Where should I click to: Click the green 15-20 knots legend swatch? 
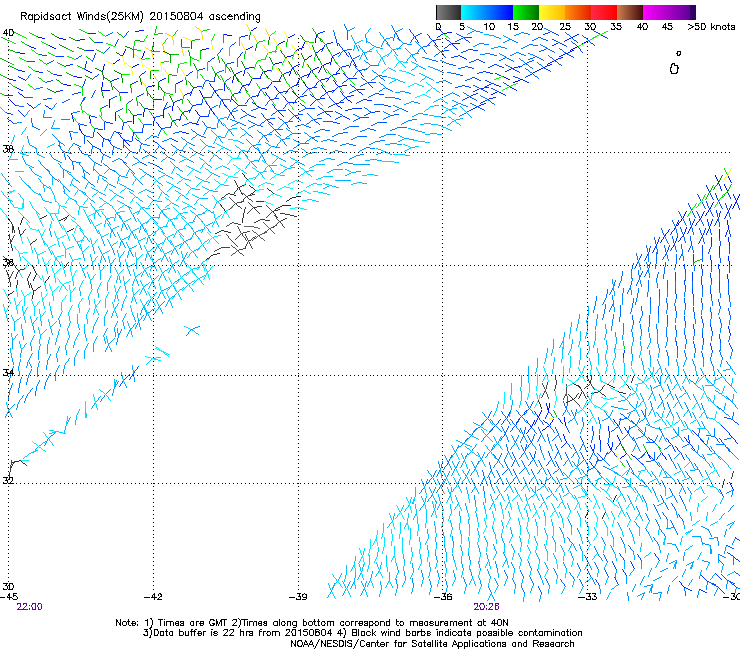tap(526, 12)
